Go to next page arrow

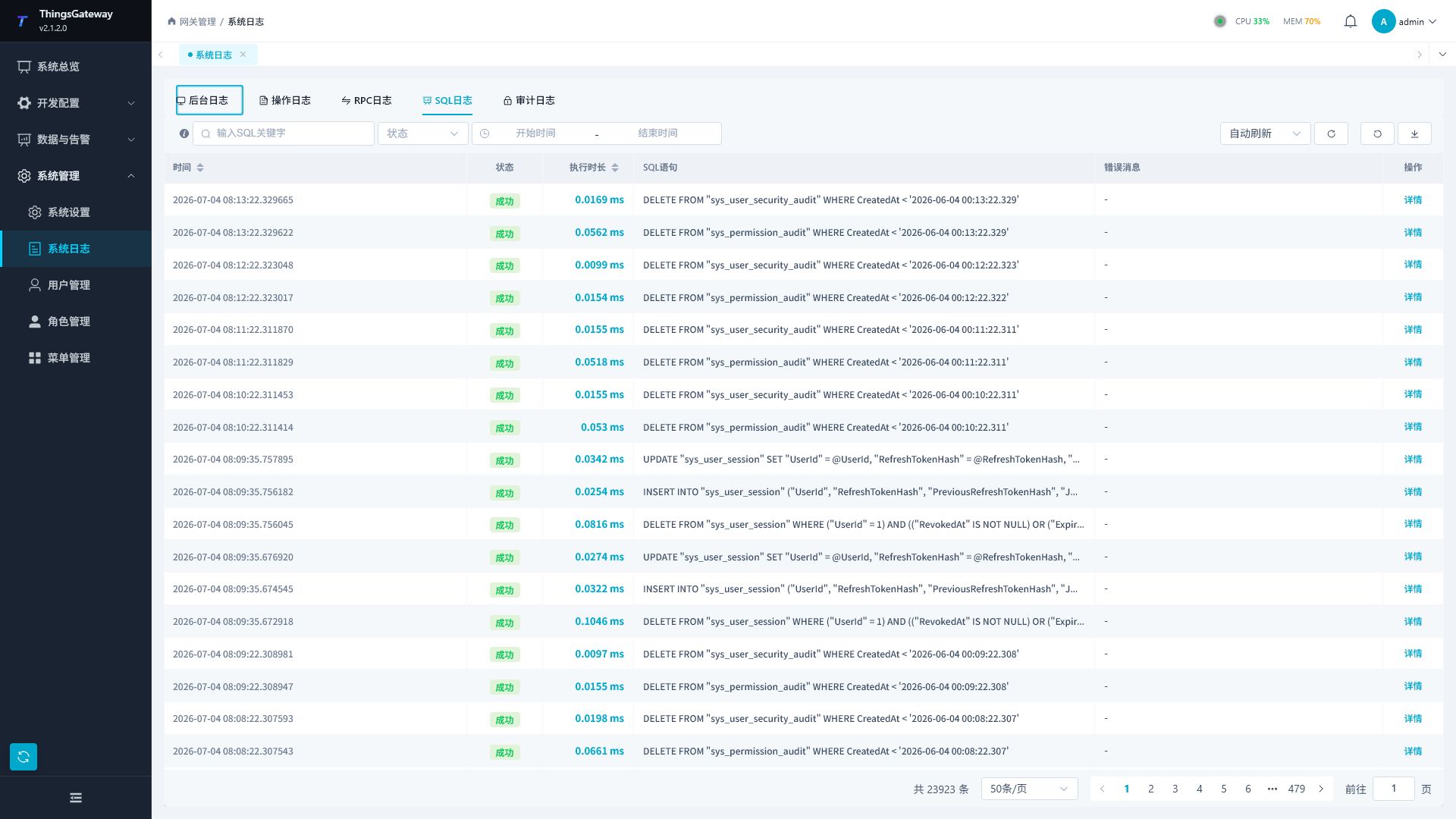[x=1321, y=789]
